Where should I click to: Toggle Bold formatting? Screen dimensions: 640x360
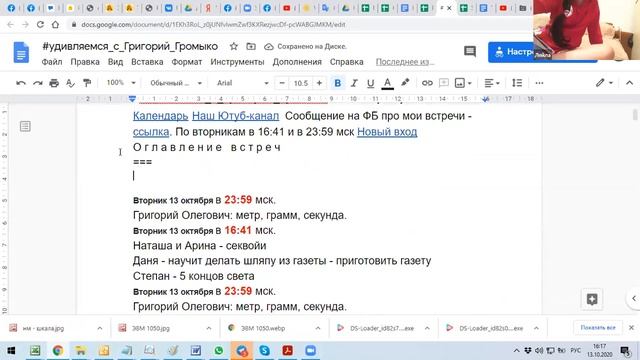pyautogui.click(x=338, y=83)
